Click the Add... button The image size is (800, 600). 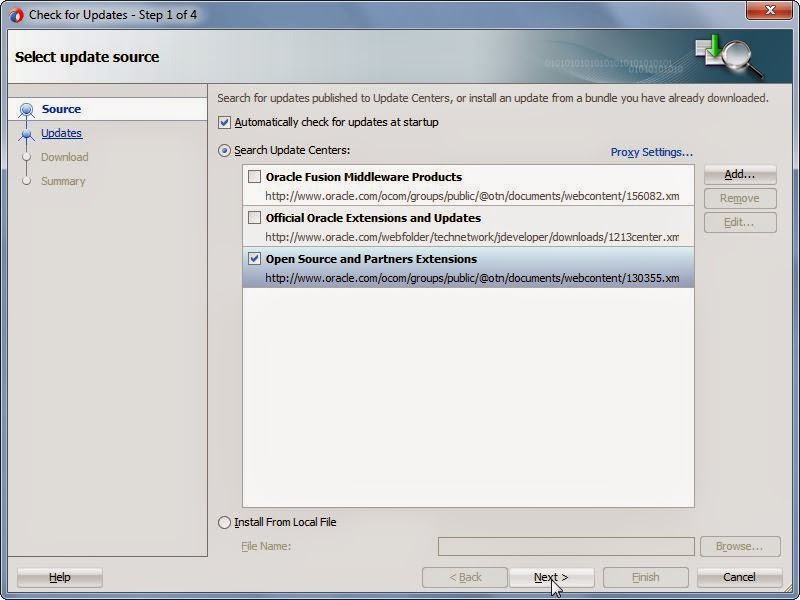[x=740, y=174]
